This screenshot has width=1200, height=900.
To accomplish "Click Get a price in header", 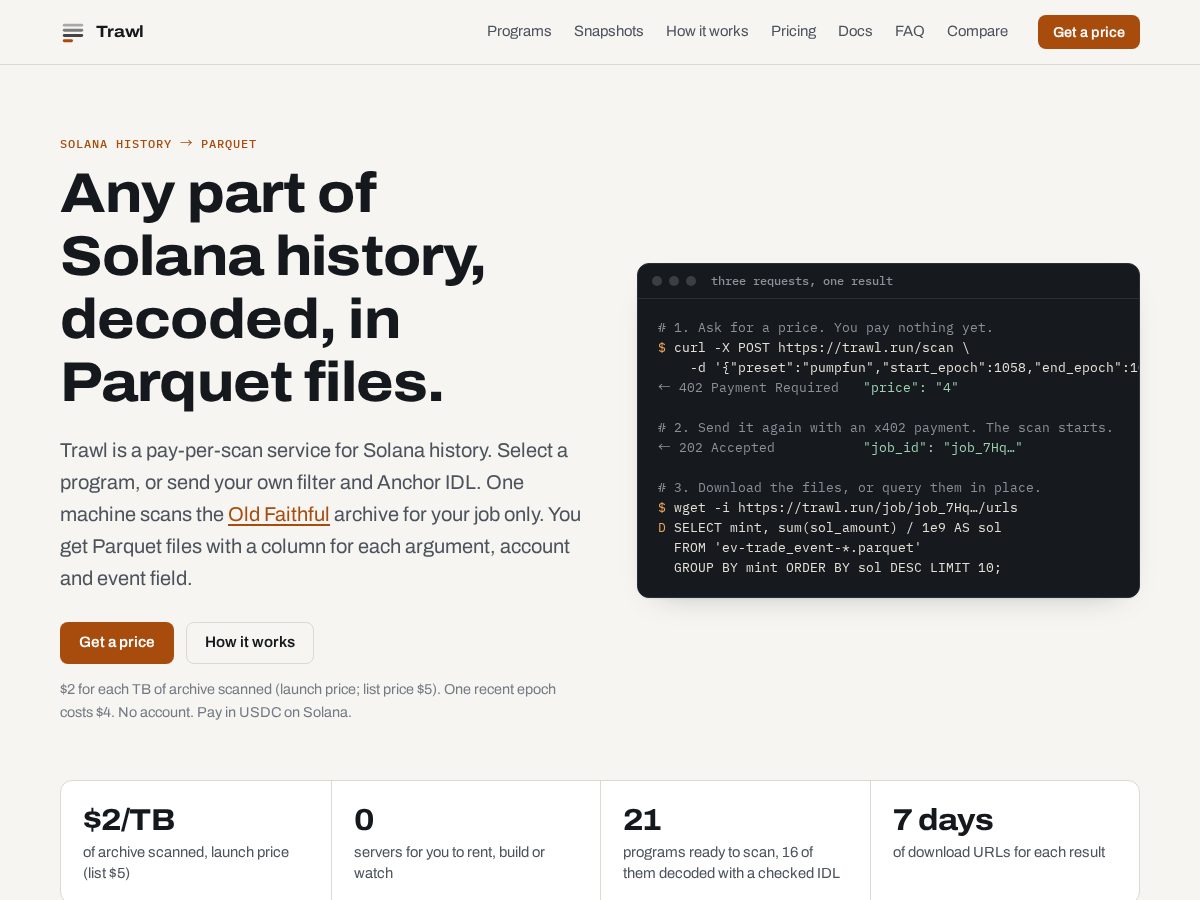I will tap(1089, 32).
